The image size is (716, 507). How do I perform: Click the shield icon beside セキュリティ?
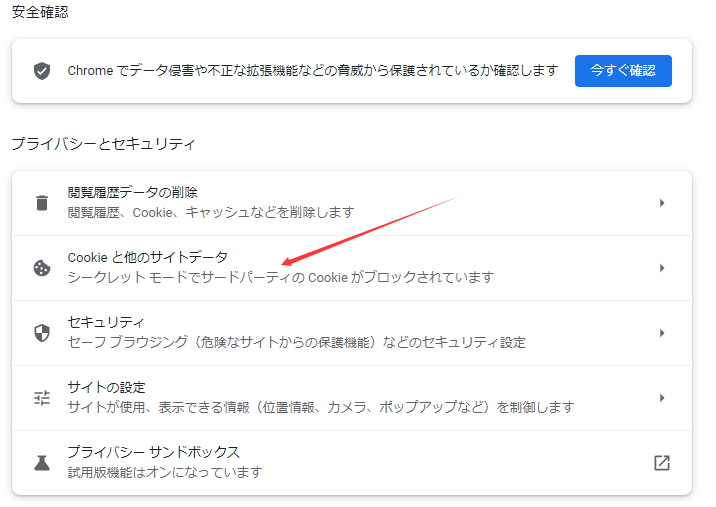[x=41, y=333]
